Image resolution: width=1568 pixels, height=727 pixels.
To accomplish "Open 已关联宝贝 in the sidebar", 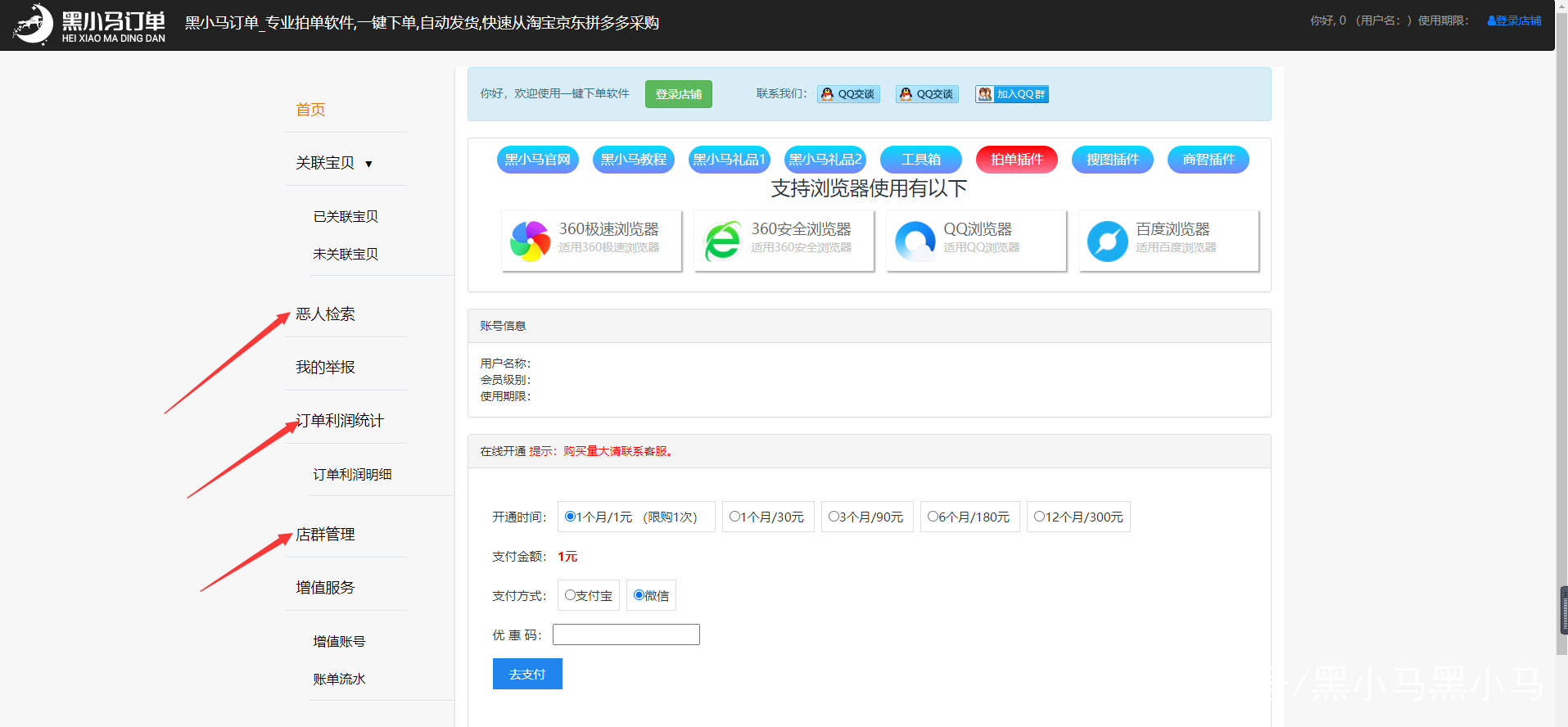I will click(x=346, y=217).
